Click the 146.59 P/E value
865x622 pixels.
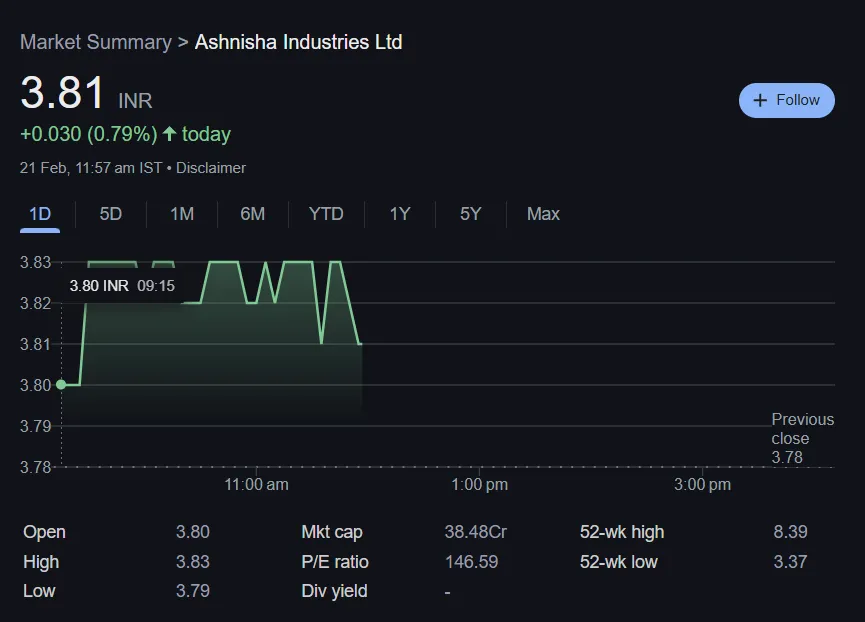point(471,562)
